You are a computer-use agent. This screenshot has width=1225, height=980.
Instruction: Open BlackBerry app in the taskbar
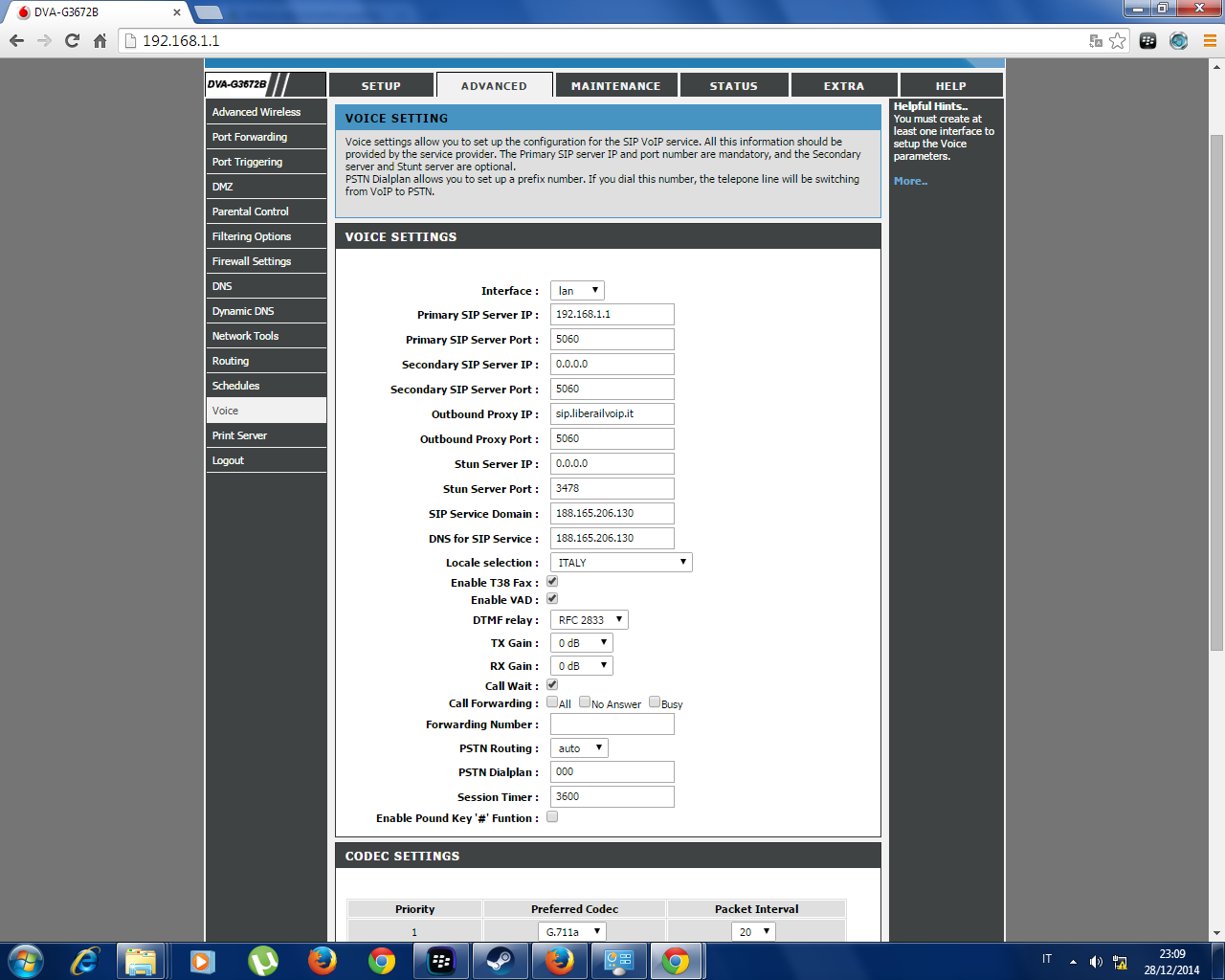pyautogui.click(x=441, y=960)
